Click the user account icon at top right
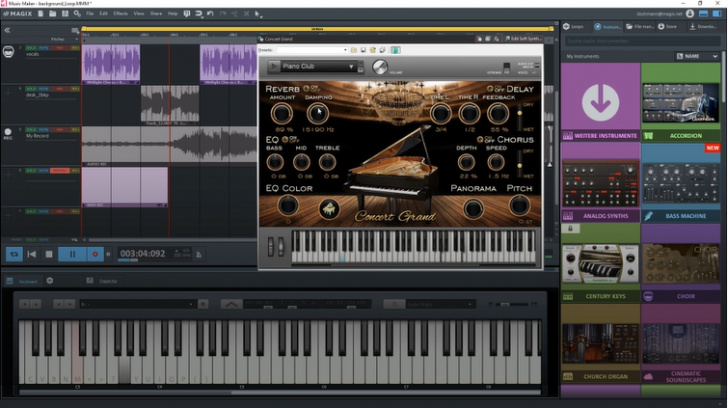The width and height of the screenshot is (728, 408). (690, 13)
